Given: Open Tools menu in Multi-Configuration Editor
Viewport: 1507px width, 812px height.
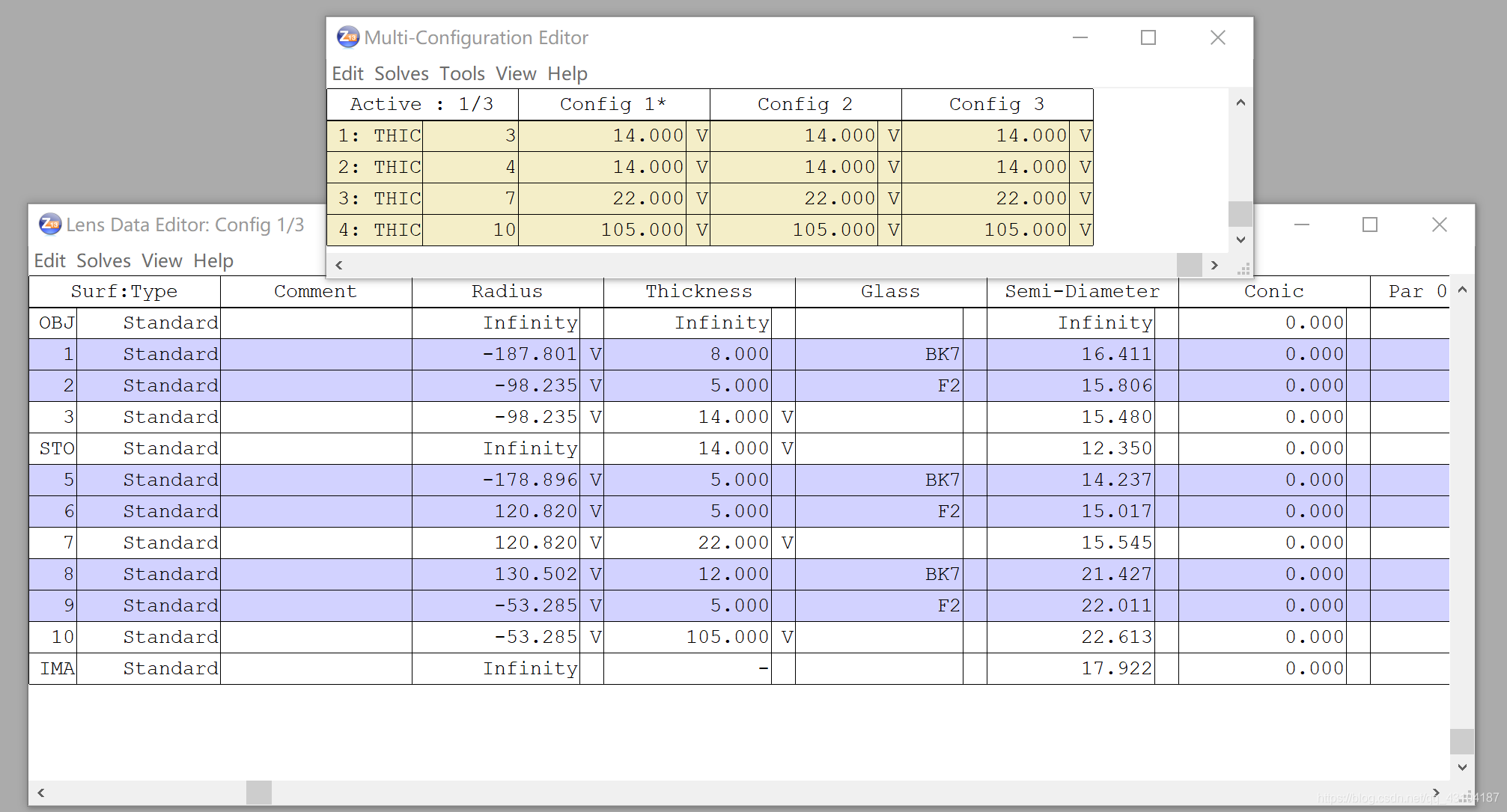Looking at the screenshot, I should click(x=462, y=73).
